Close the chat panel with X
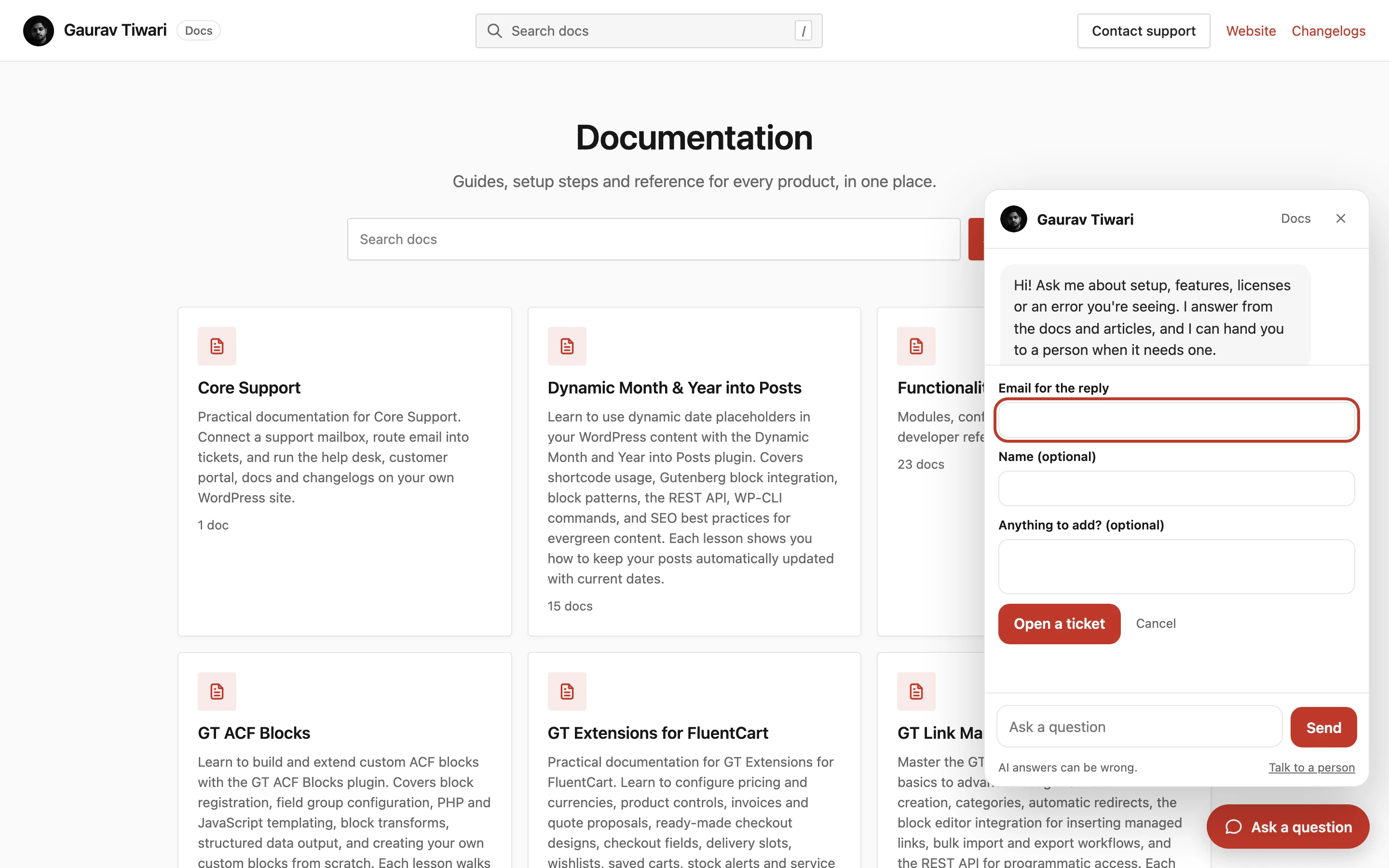 pyautogui.click(x=1341, y=219)
